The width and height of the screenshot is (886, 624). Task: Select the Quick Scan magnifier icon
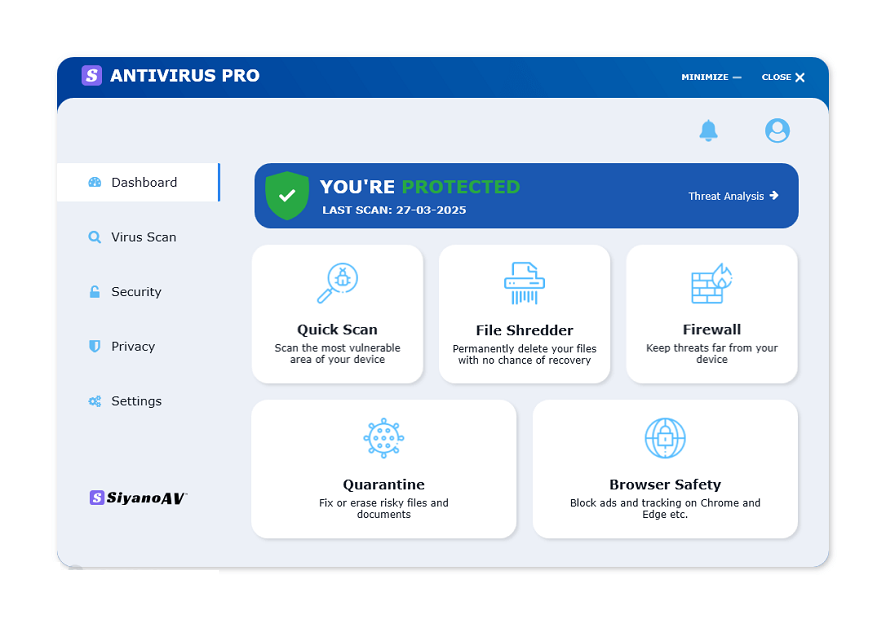click(337, 283)
